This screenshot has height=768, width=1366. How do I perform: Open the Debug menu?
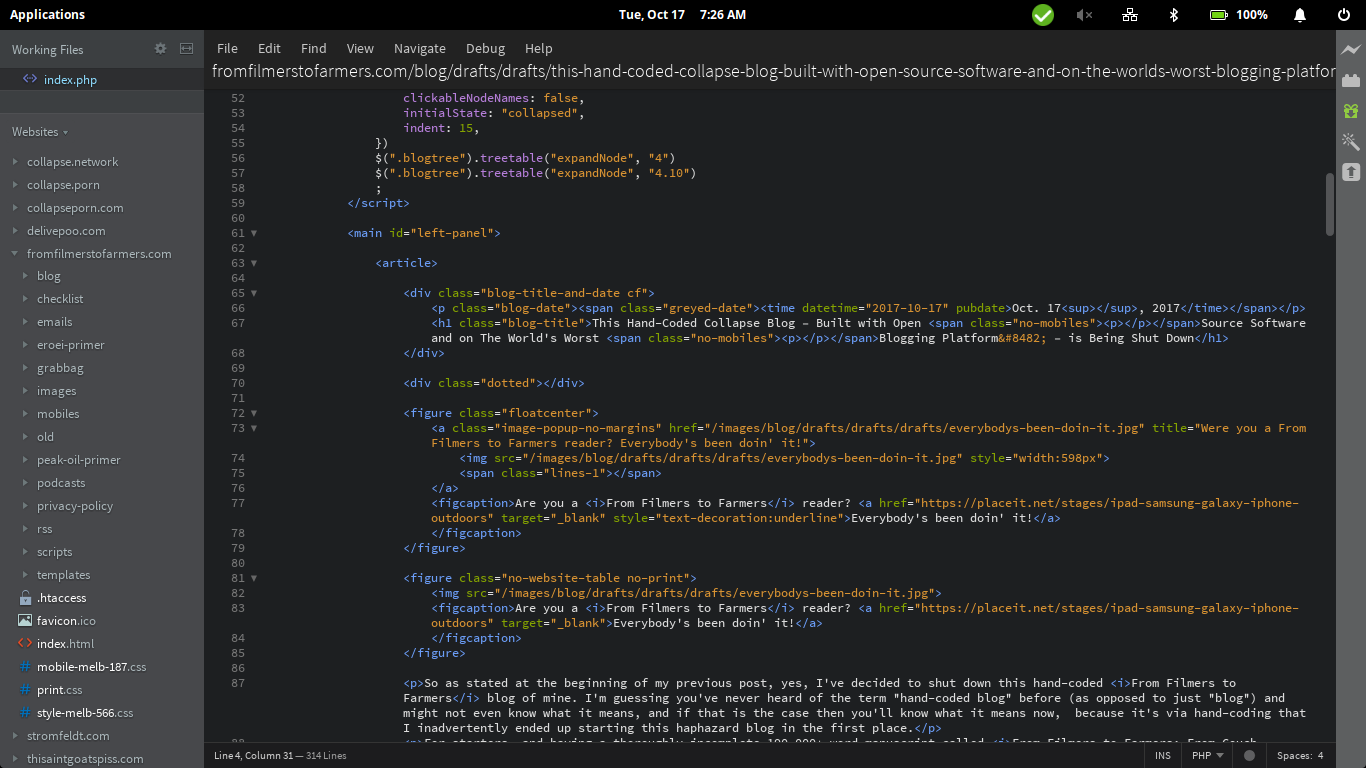pos(485,48)
